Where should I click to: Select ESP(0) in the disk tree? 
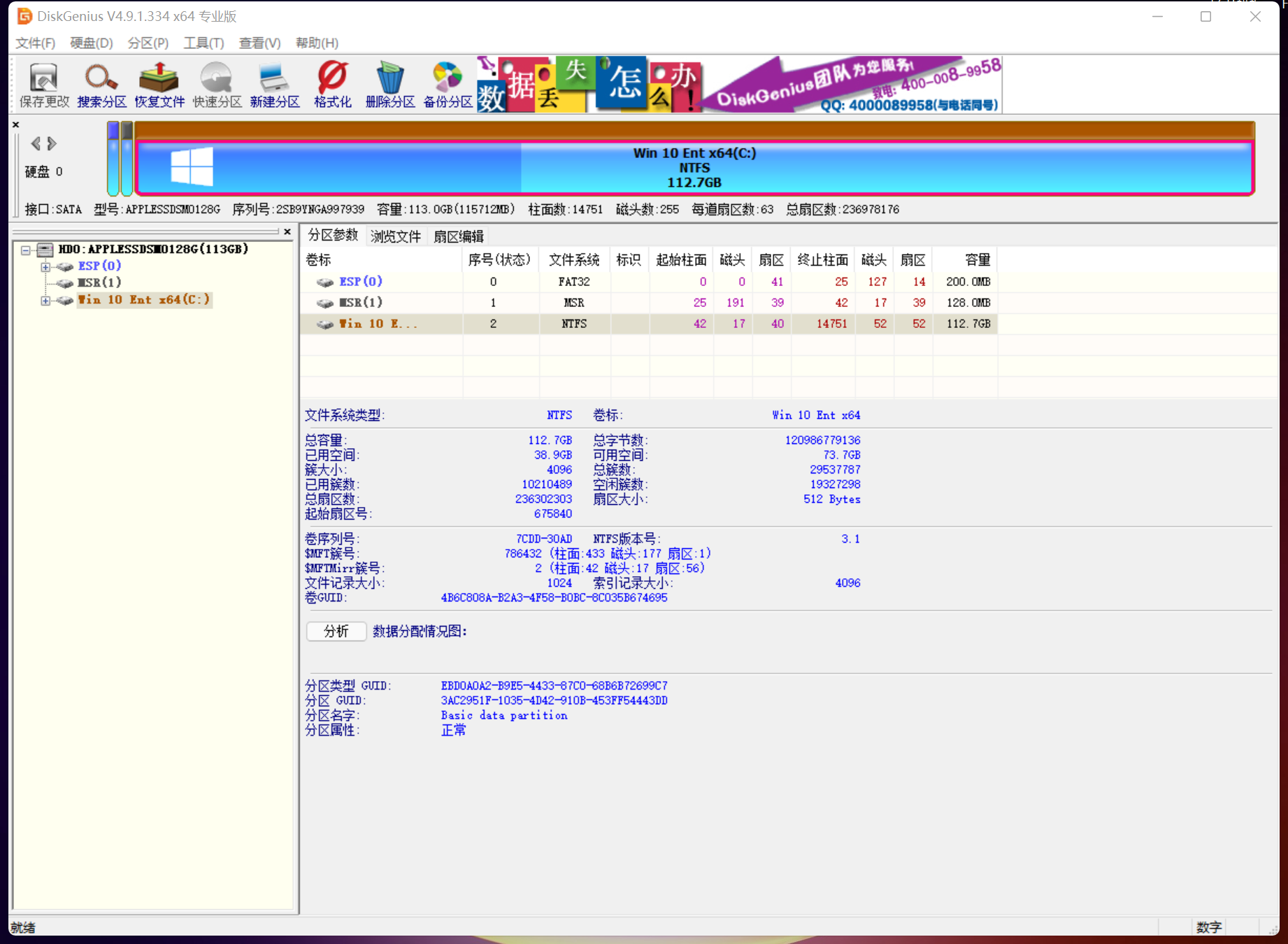[100, 266]
